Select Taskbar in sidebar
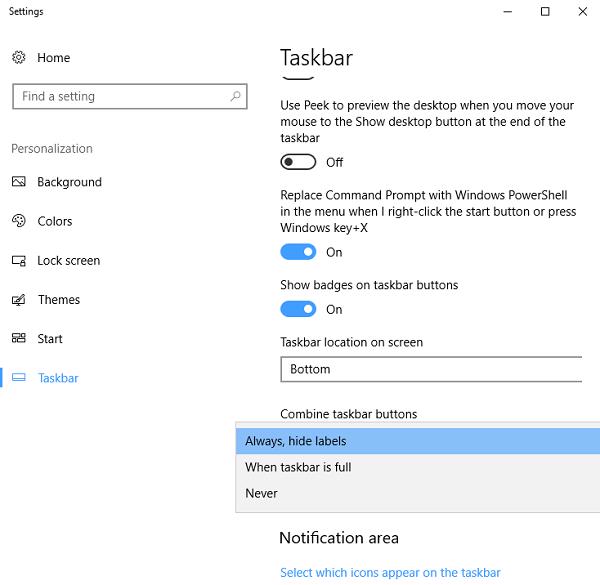The width and height of the screenshot is (600, 585). [58, 378]
